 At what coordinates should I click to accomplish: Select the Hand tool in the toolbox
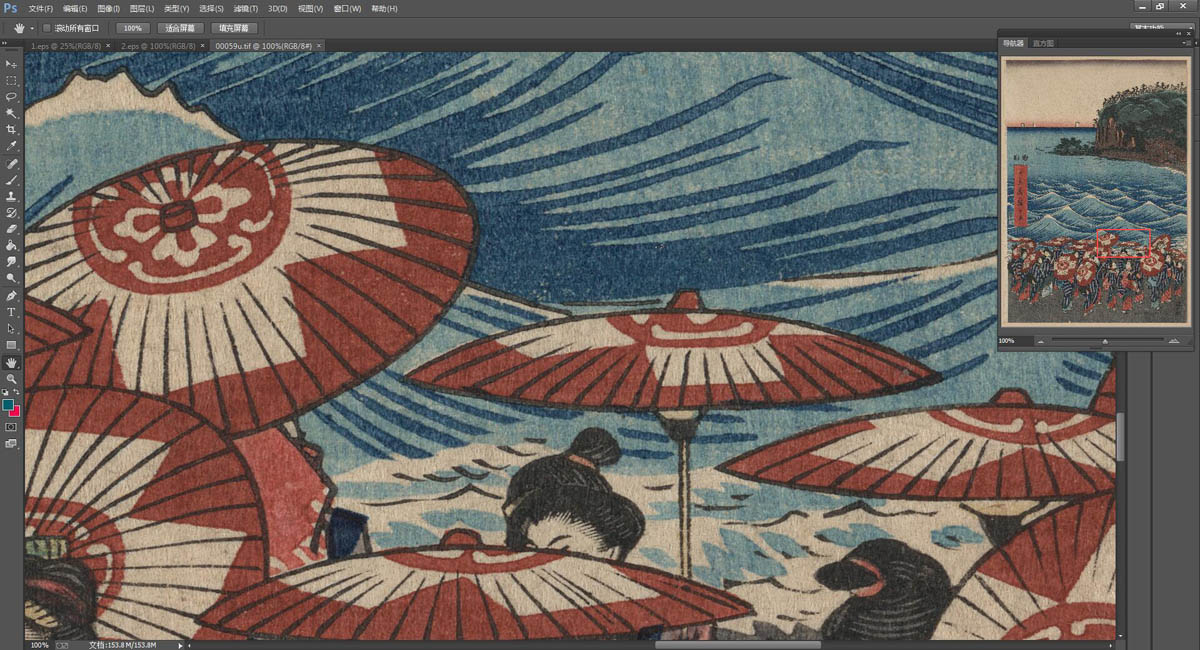[11, 362]
